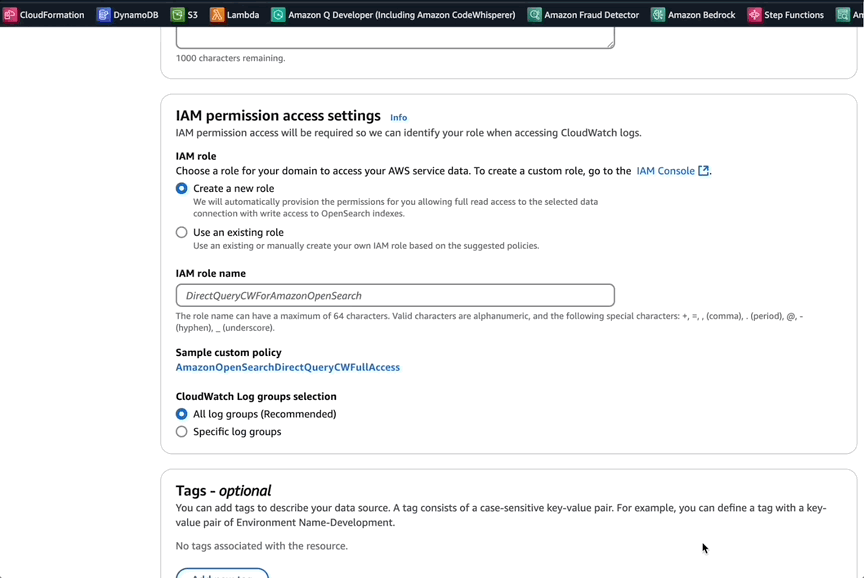Select All log groups (Recommended)
The height and width of the screenshot is (578, 864).
point(181,414)
